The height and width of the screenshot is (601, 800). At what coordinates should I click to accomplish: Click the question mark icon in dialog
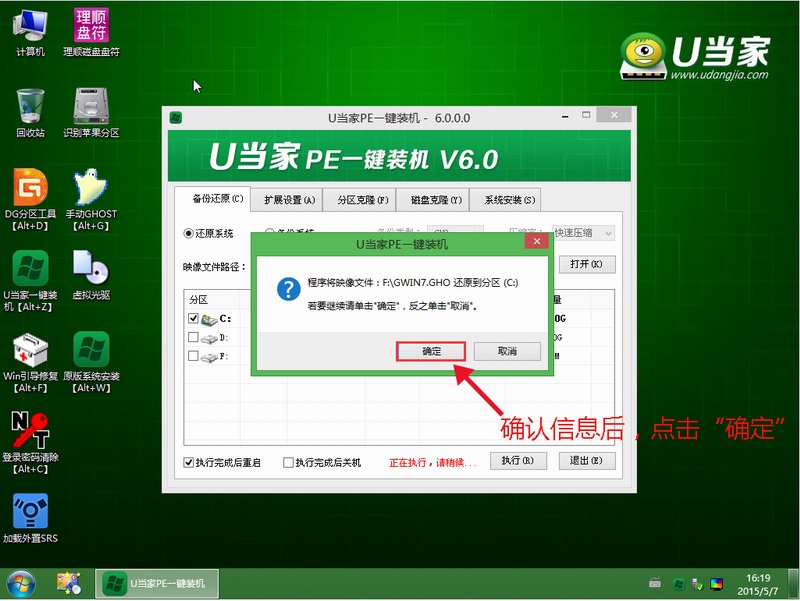tap(288, 289)
